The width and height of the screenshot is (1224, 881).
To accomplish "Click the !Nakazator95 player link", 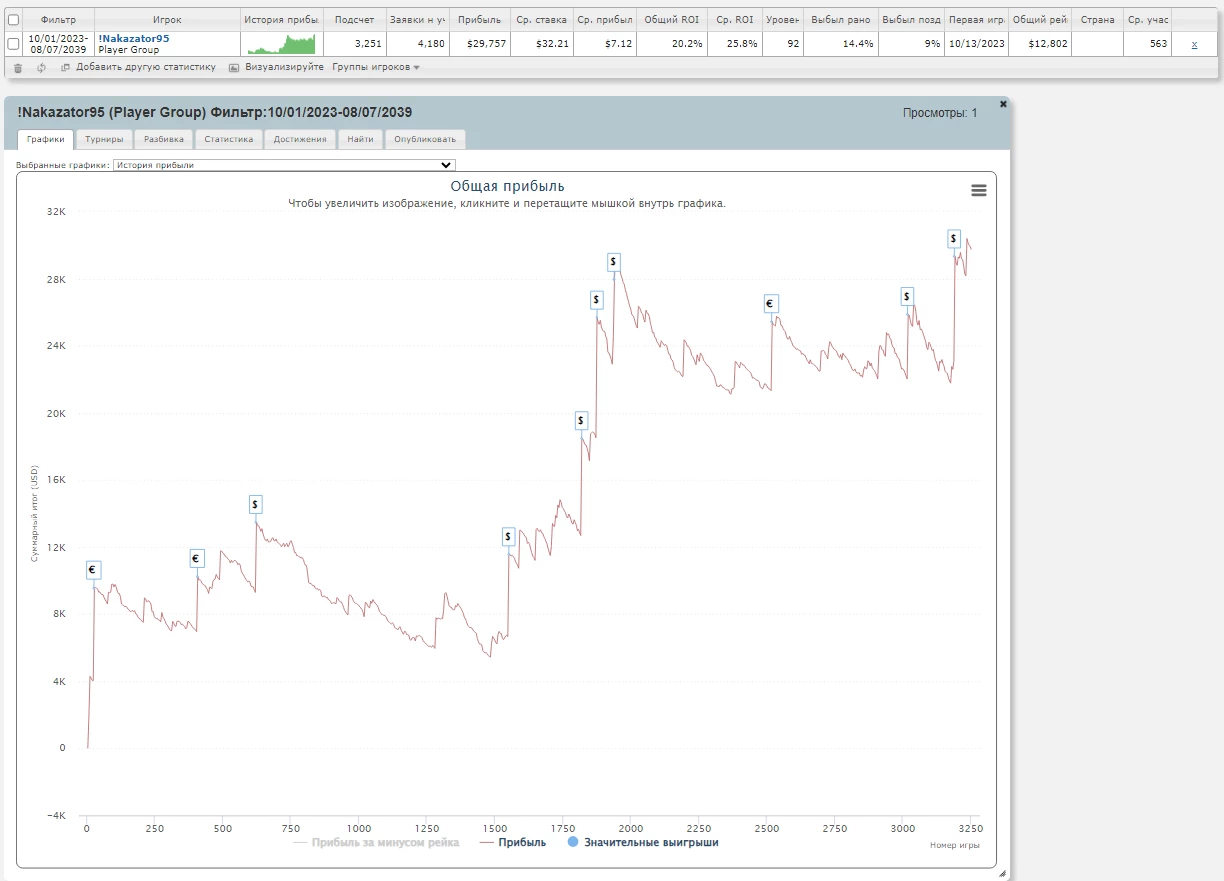I will (x=134, y=38).
